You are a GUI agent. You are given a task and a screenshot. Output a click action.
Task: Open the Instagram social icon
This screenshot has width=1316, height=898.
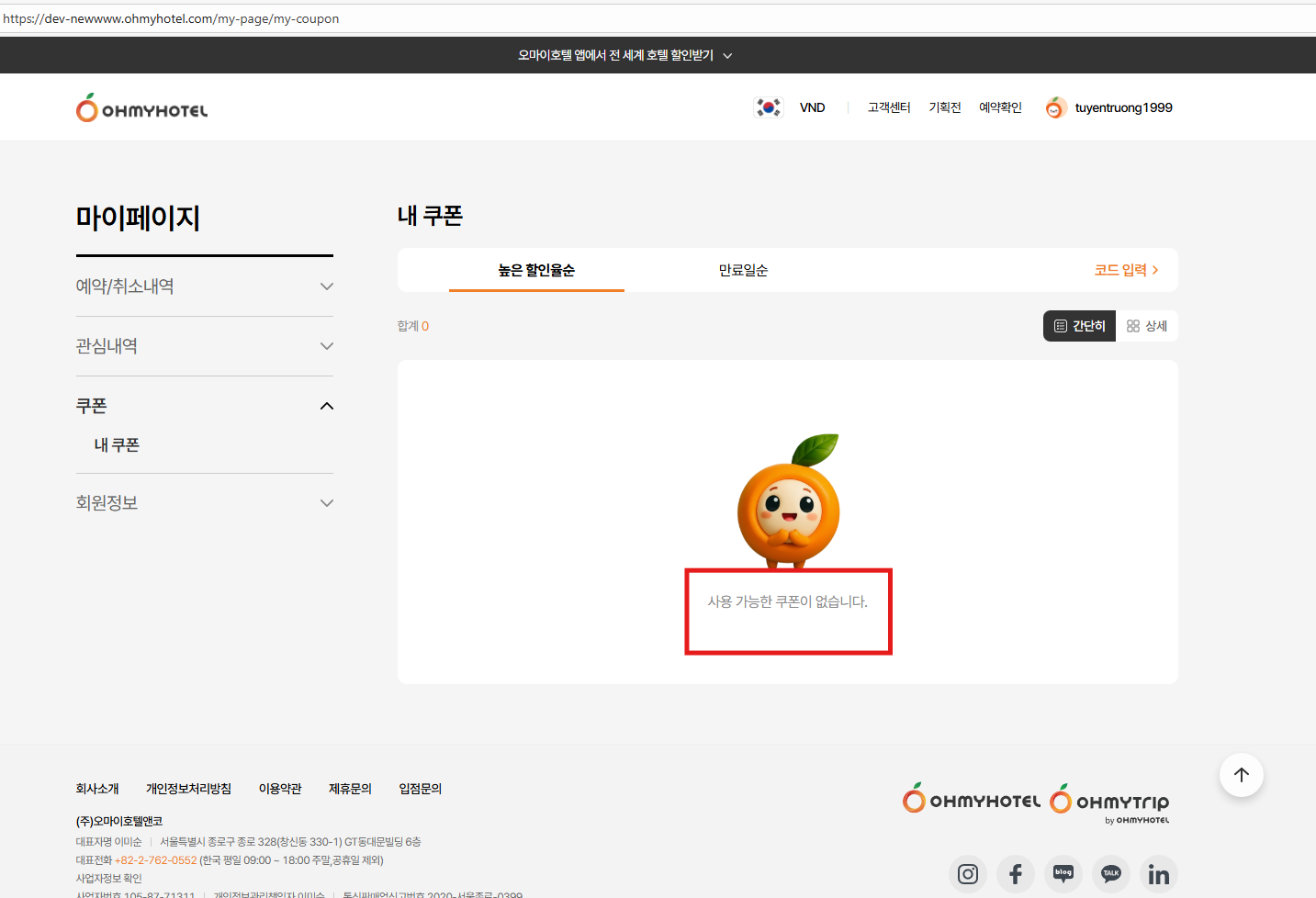[x=968, y=874]
